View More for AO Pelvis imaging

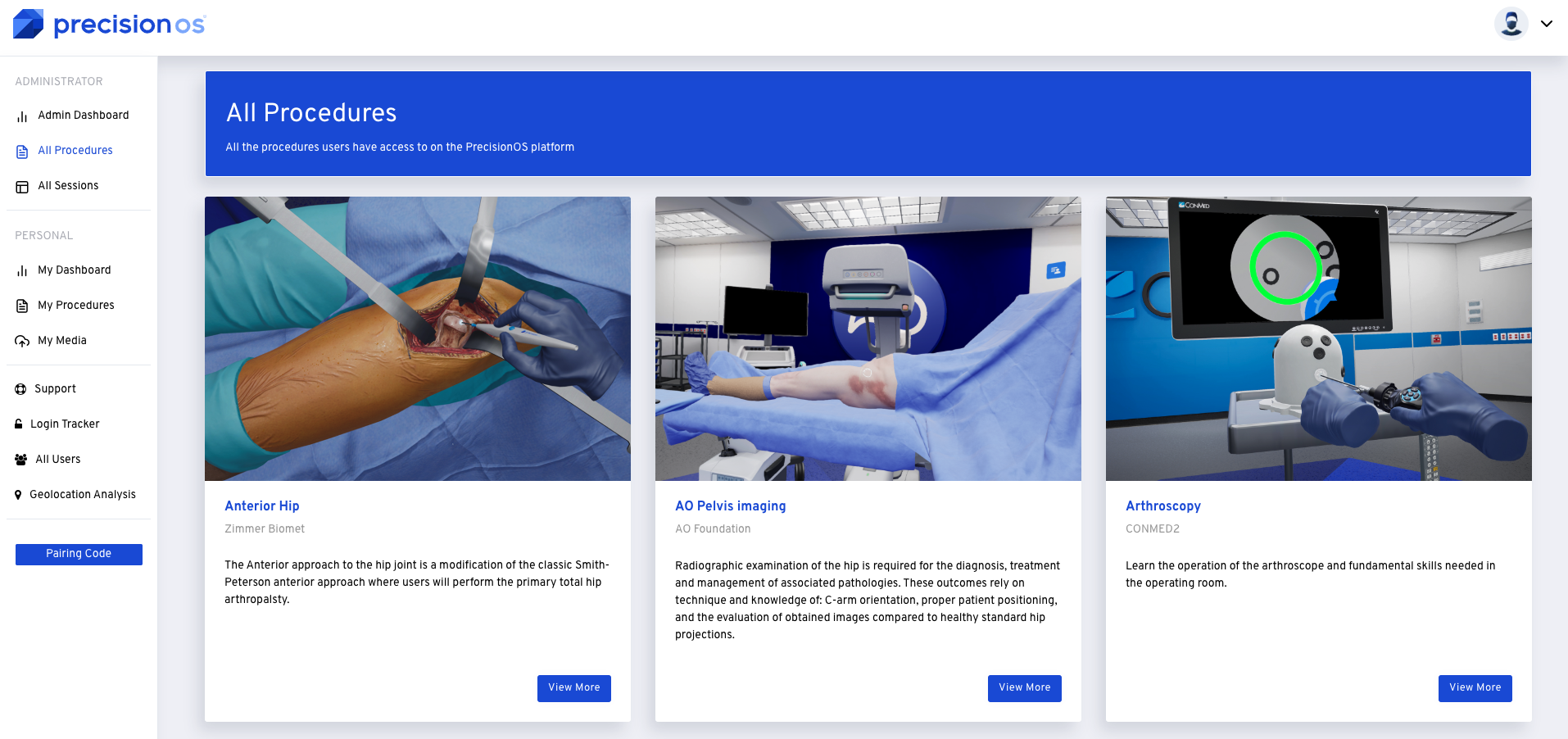pos(1024,688)
